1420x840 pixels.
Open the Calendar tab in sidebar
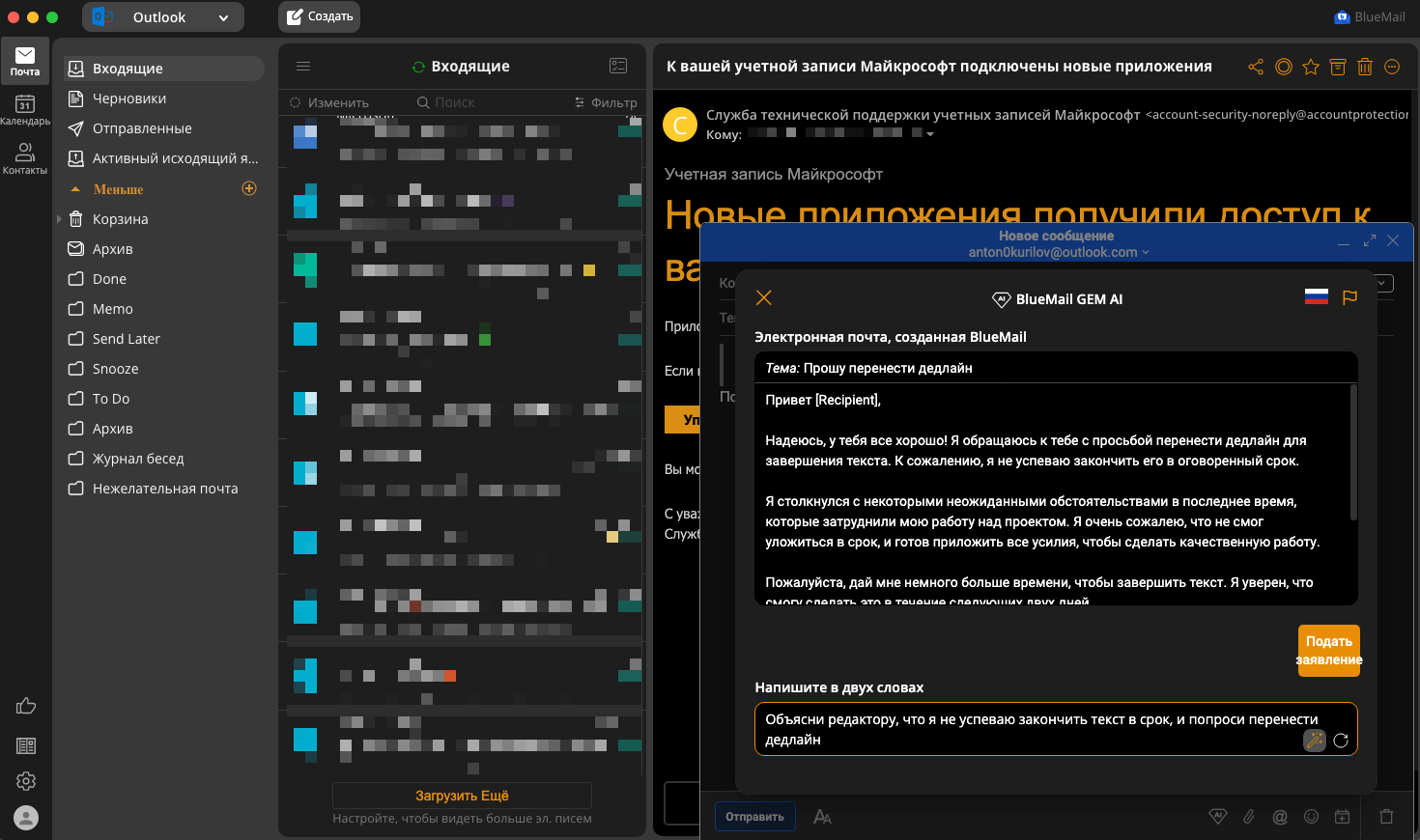[25, 109]
